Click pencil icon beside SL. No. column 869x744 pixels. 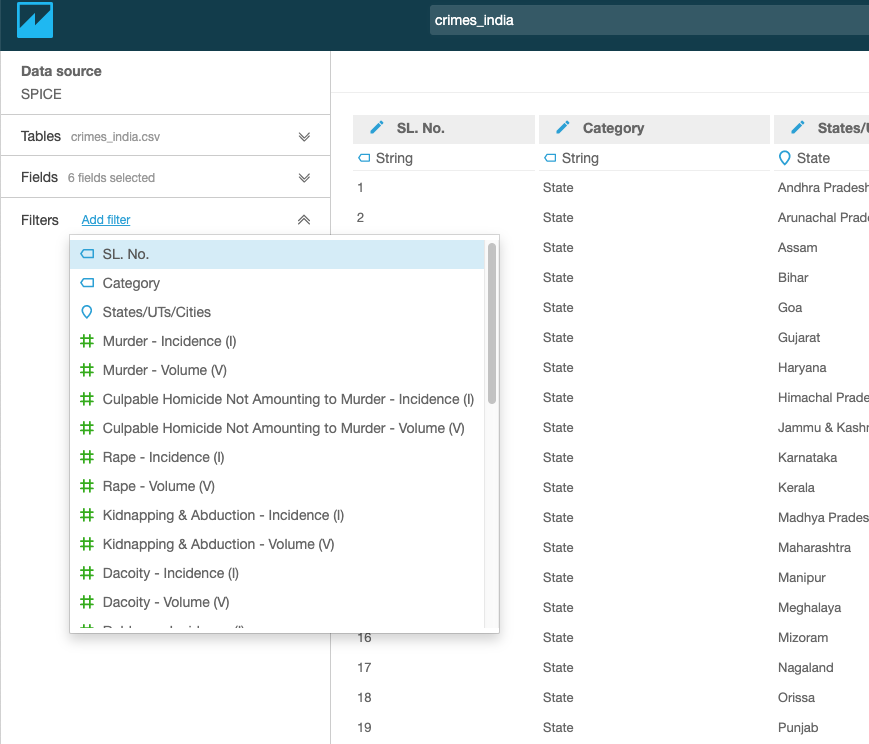point(377,128)
